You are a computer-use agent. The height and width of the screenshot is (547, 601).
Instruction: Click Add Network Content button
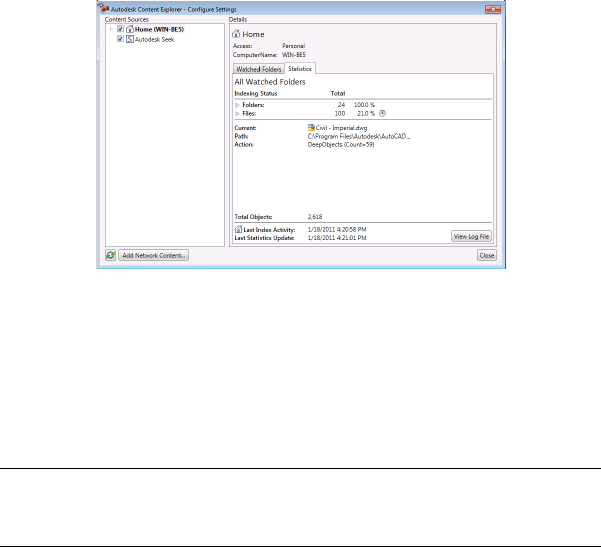(x=153, y=255)
